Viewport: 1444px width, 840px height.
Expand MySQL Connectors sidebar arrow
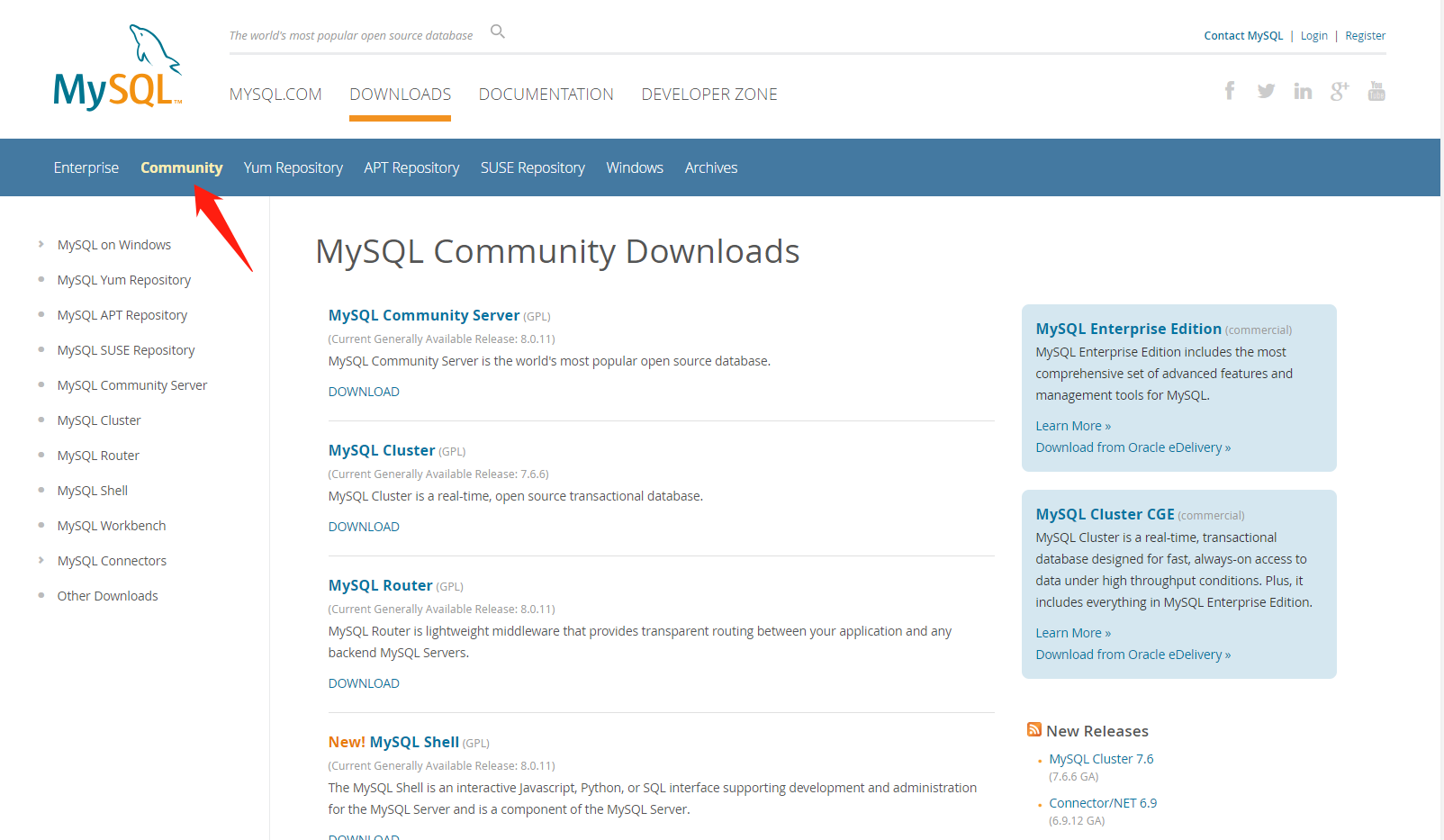point(41,560)
